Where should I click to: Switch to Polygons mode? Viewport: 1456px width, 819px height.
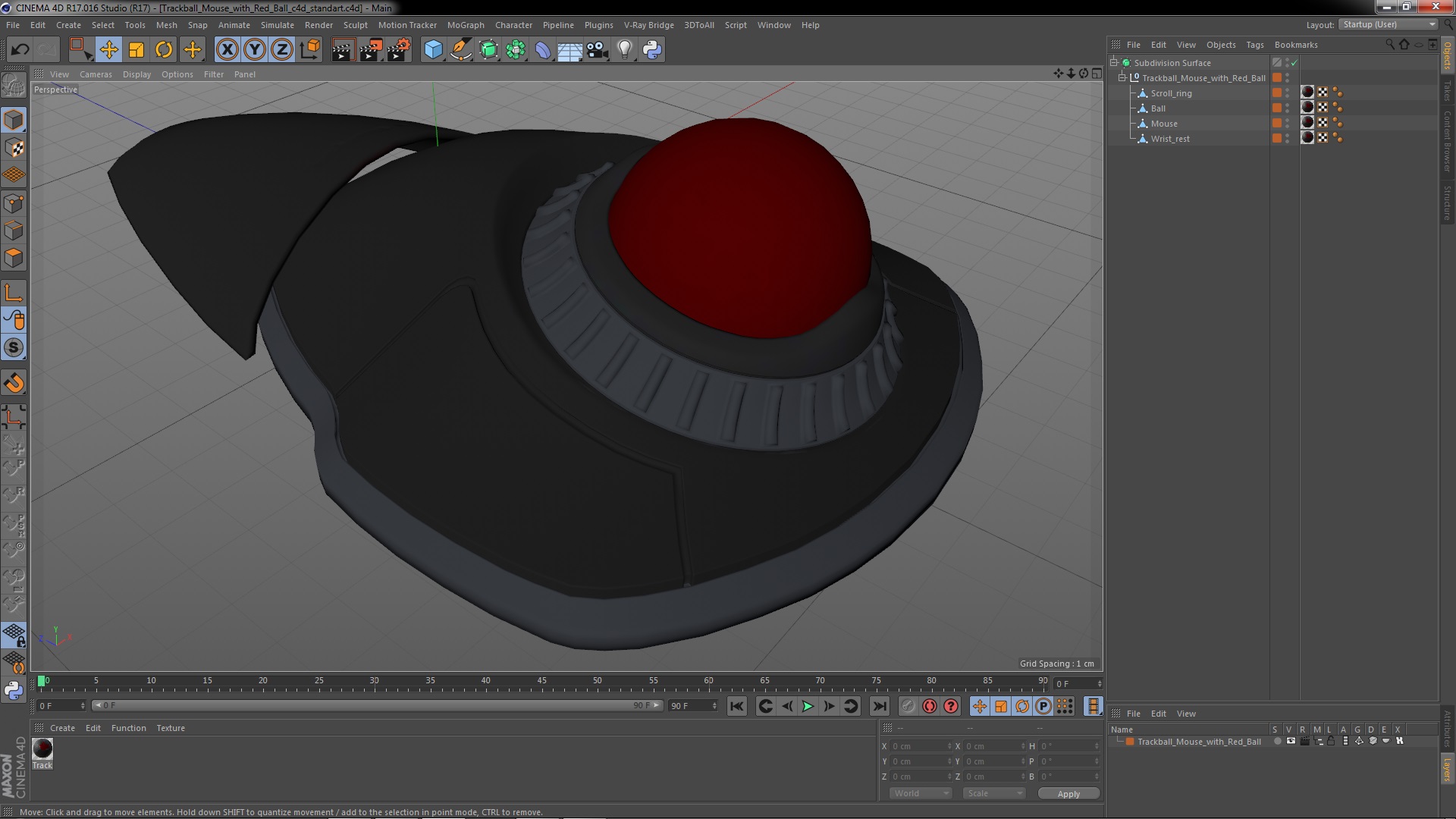[x=14, y=258]
